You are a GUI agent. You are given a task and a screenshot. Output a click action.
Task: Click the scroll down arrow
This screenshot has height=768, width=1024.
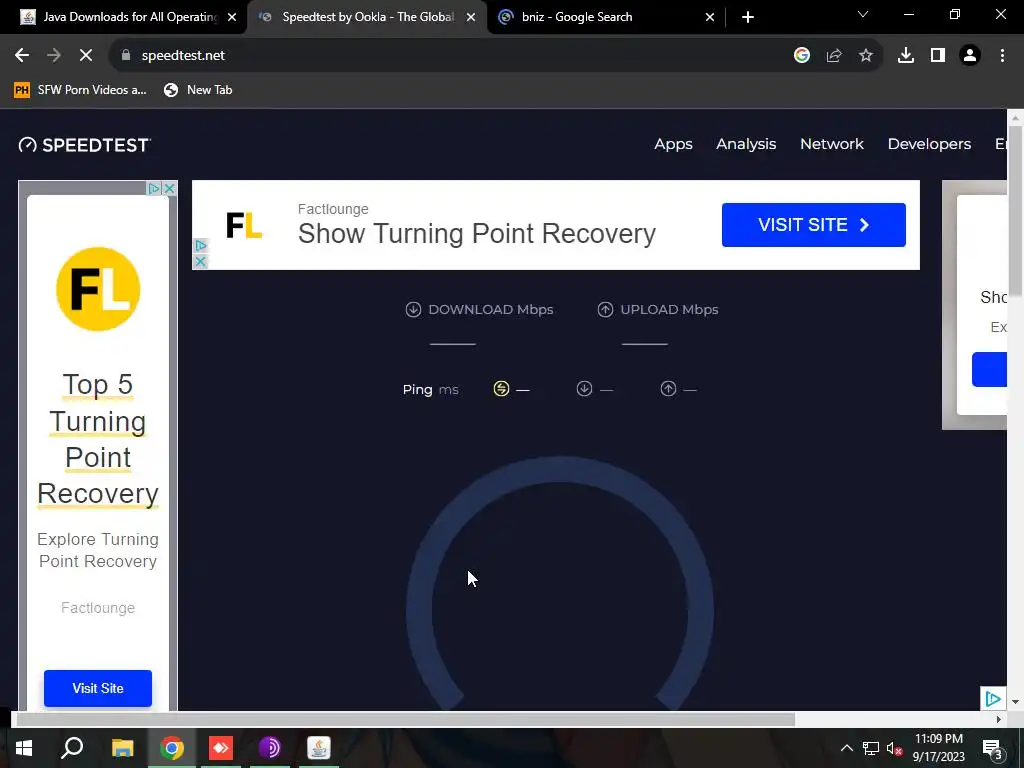click(1016, 702)
